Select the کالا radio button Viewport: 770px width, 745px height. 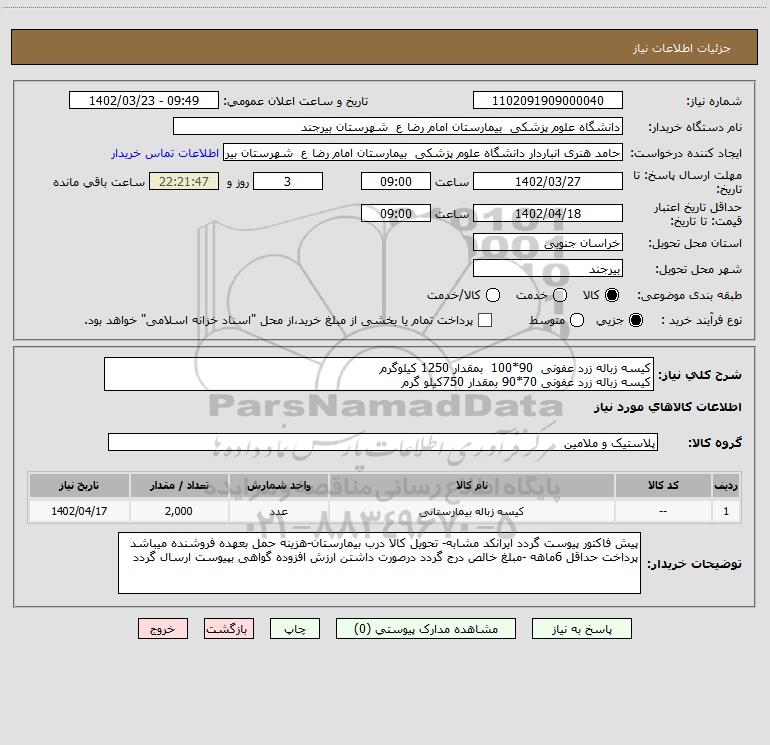pyautogui.click(x=612, y=295)
